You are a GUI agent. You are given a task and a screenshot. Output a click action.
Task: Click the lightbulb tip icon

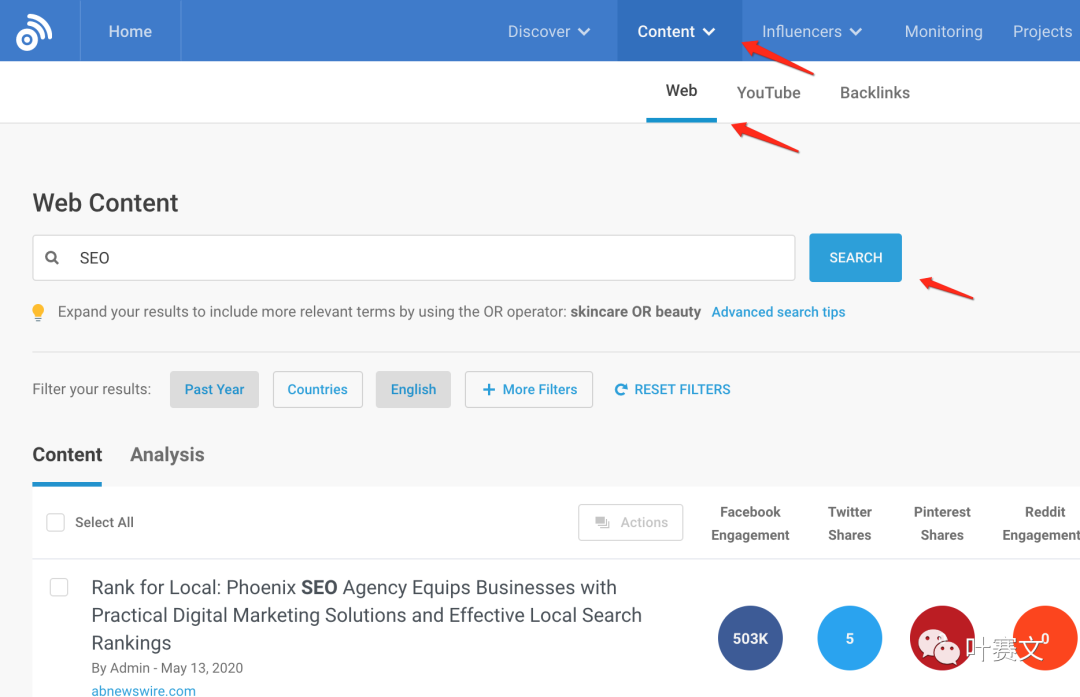tap(39, 313)
